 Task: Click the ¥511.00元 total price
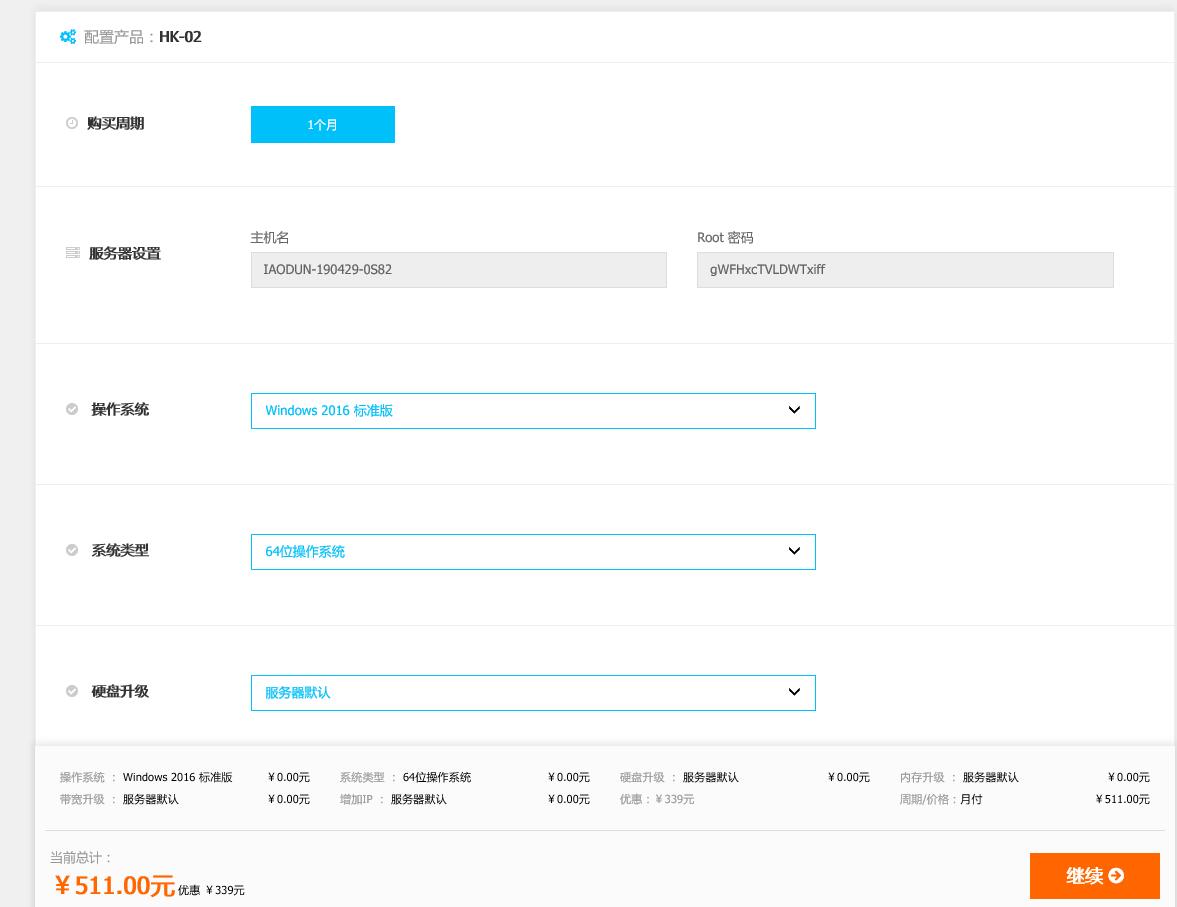pos(114,886)
